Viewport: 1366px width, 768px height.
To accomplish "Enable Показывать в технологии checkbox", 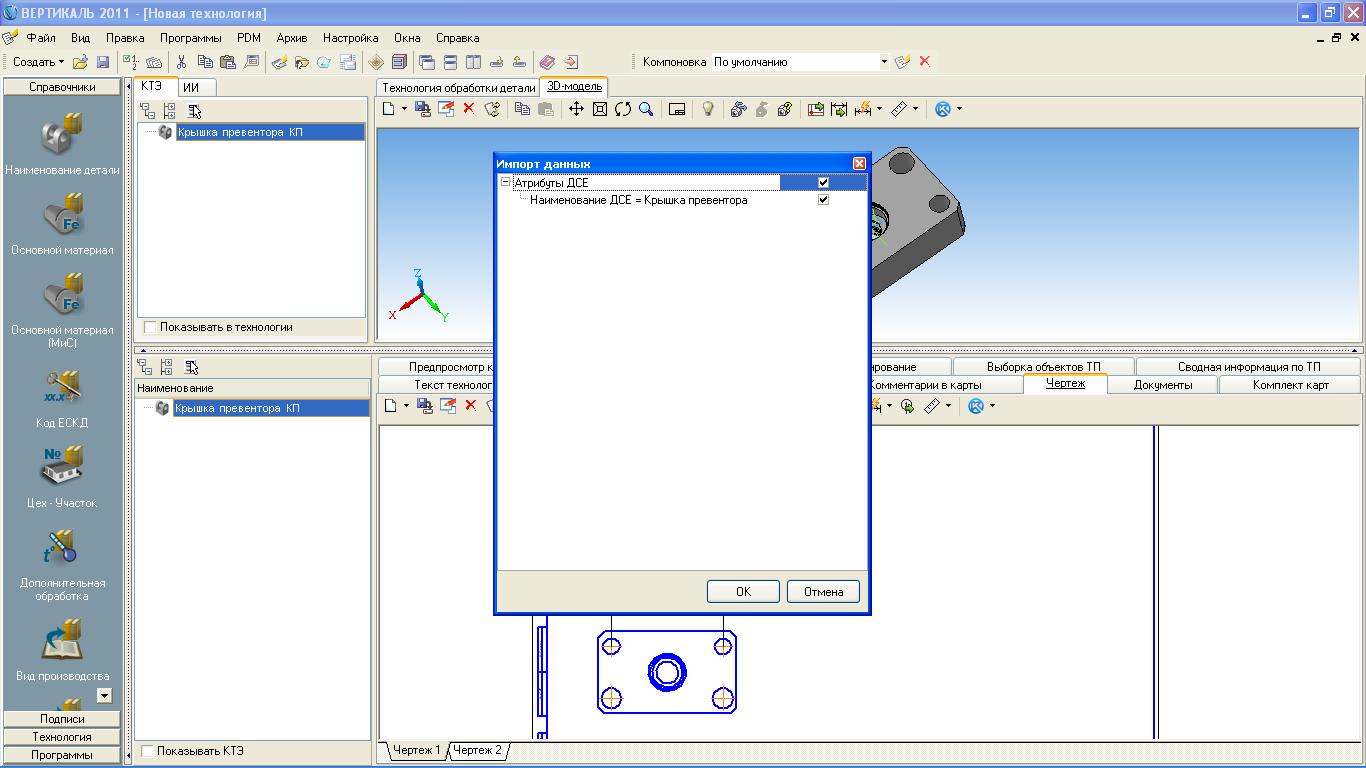I will point(150,327).
